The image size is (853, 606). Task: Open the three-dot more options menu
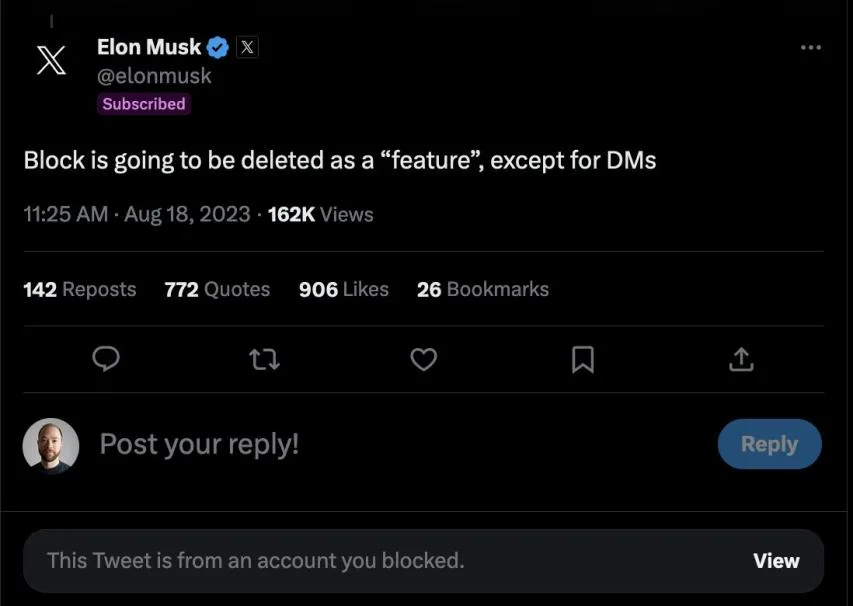point(811,48)
